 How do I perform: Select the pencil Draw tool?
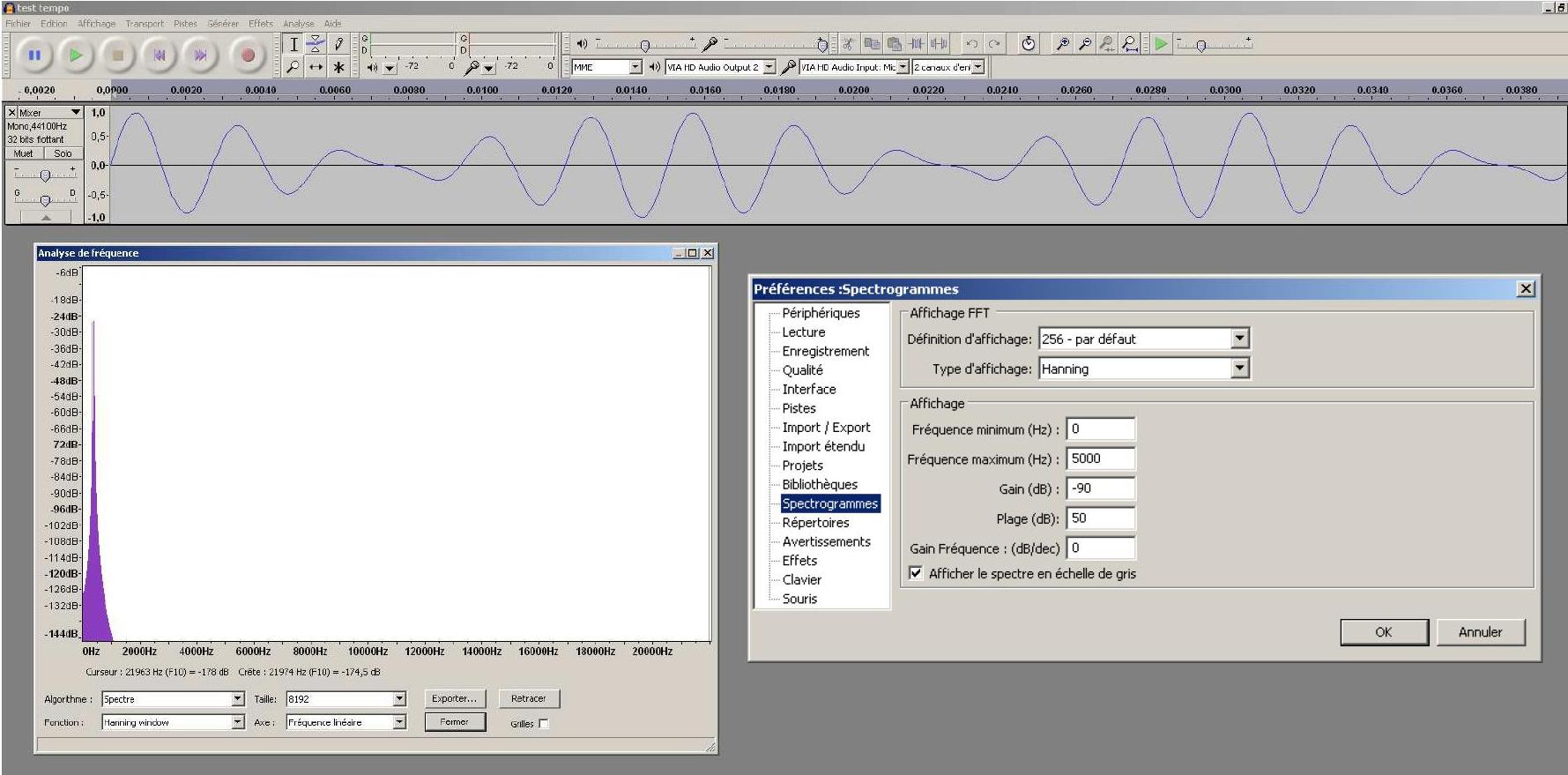point(338,44)
